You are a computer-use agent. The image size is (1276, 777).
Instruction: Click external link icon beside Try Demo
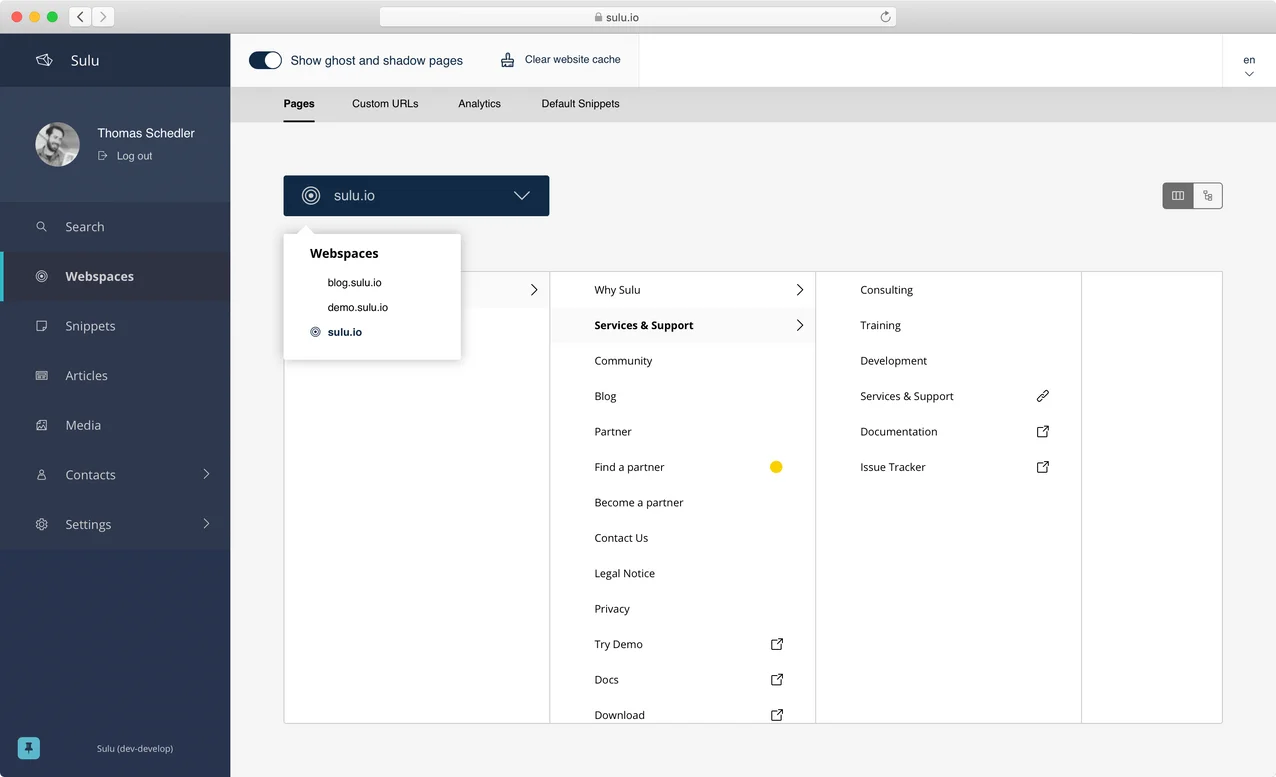pos(777,644)
